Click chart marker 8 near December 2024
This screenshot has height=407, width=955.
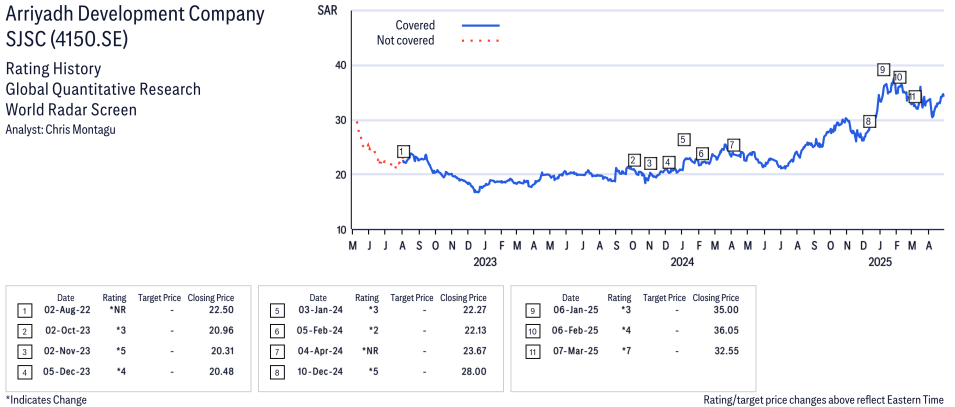pos(870,121)
